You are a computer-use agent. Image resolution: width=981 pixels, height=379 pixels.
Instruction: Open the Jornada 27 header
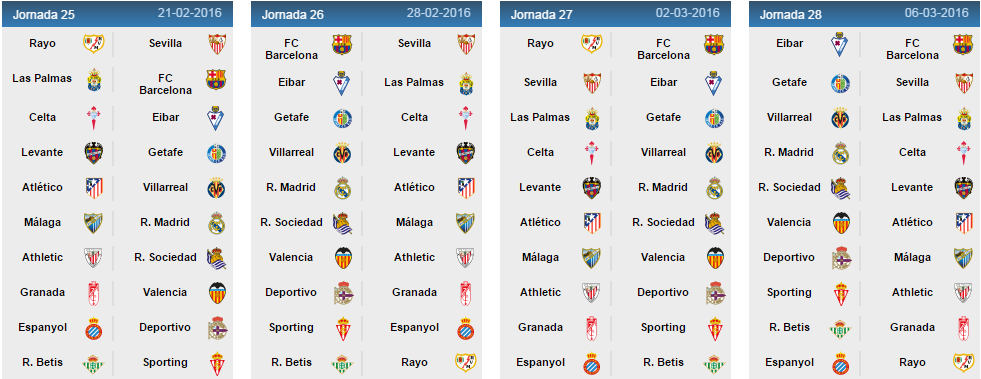pos(616,14)
